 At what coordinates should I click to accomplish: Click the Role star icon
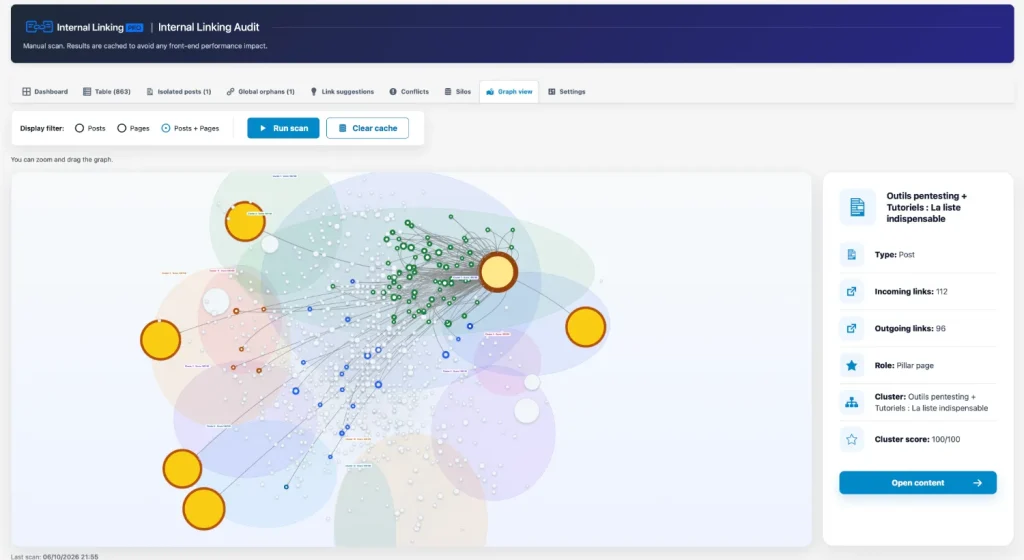point(852,366)
